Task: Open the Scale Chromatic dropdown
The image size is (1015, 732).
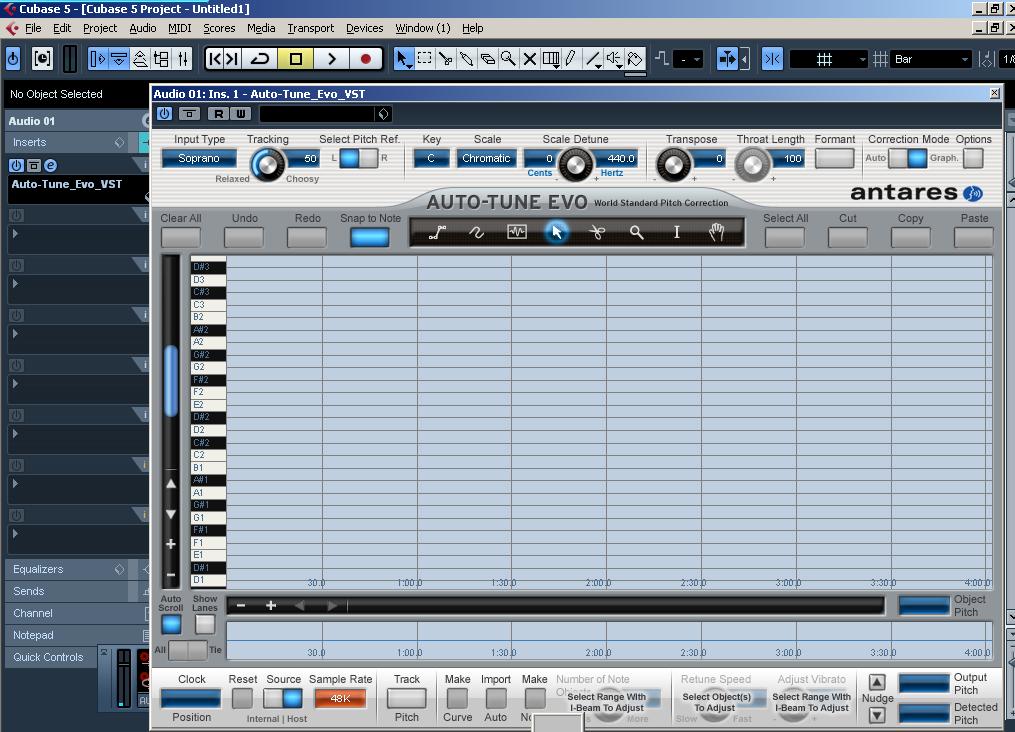Action: pos(486,158)
